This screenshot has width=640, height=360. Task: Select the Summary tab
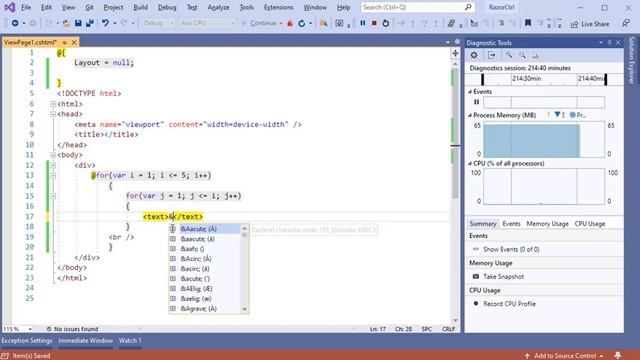coord(482,224)
